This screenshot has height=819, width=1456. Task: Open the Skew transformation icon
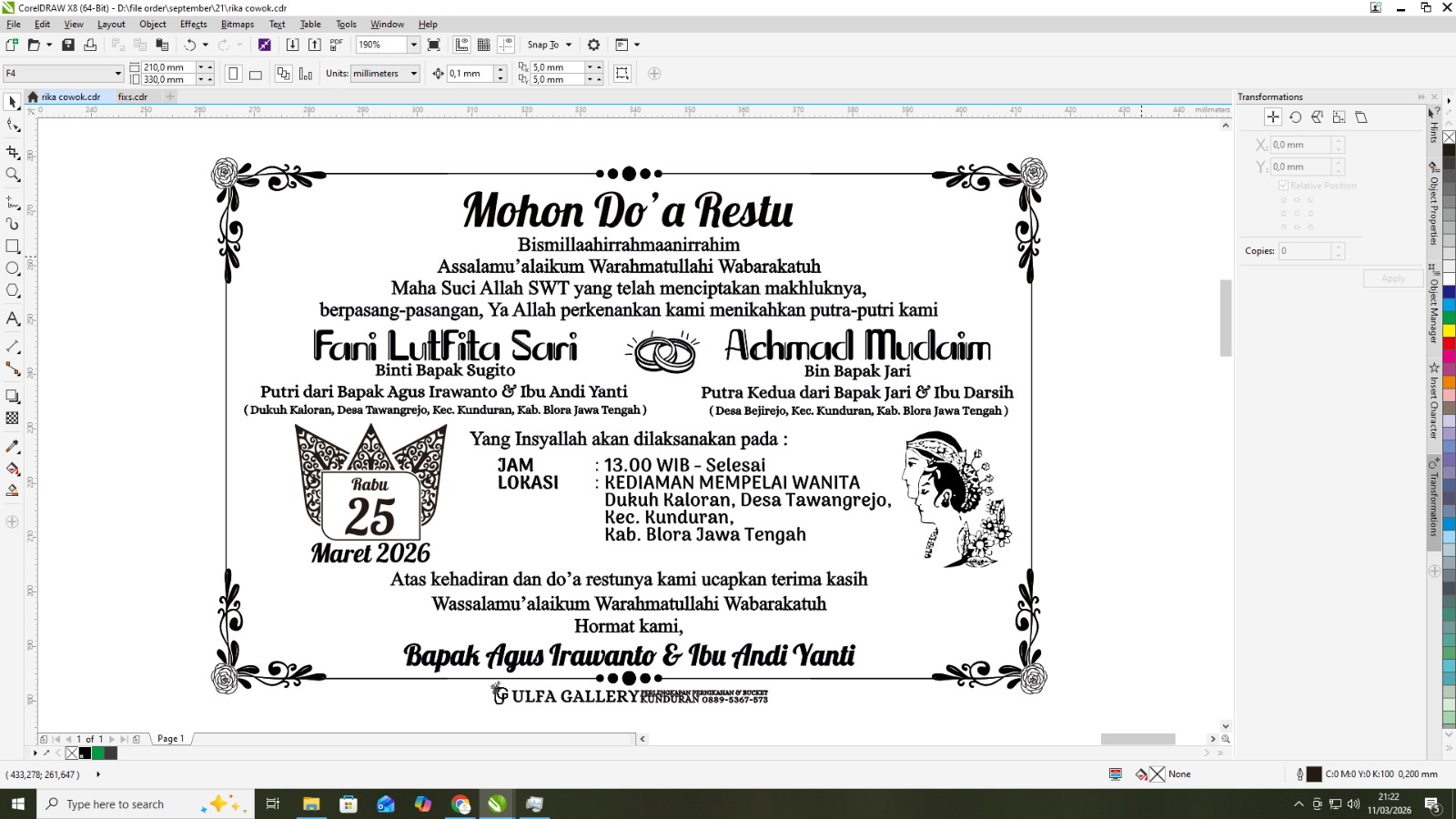pos(1361,117)
